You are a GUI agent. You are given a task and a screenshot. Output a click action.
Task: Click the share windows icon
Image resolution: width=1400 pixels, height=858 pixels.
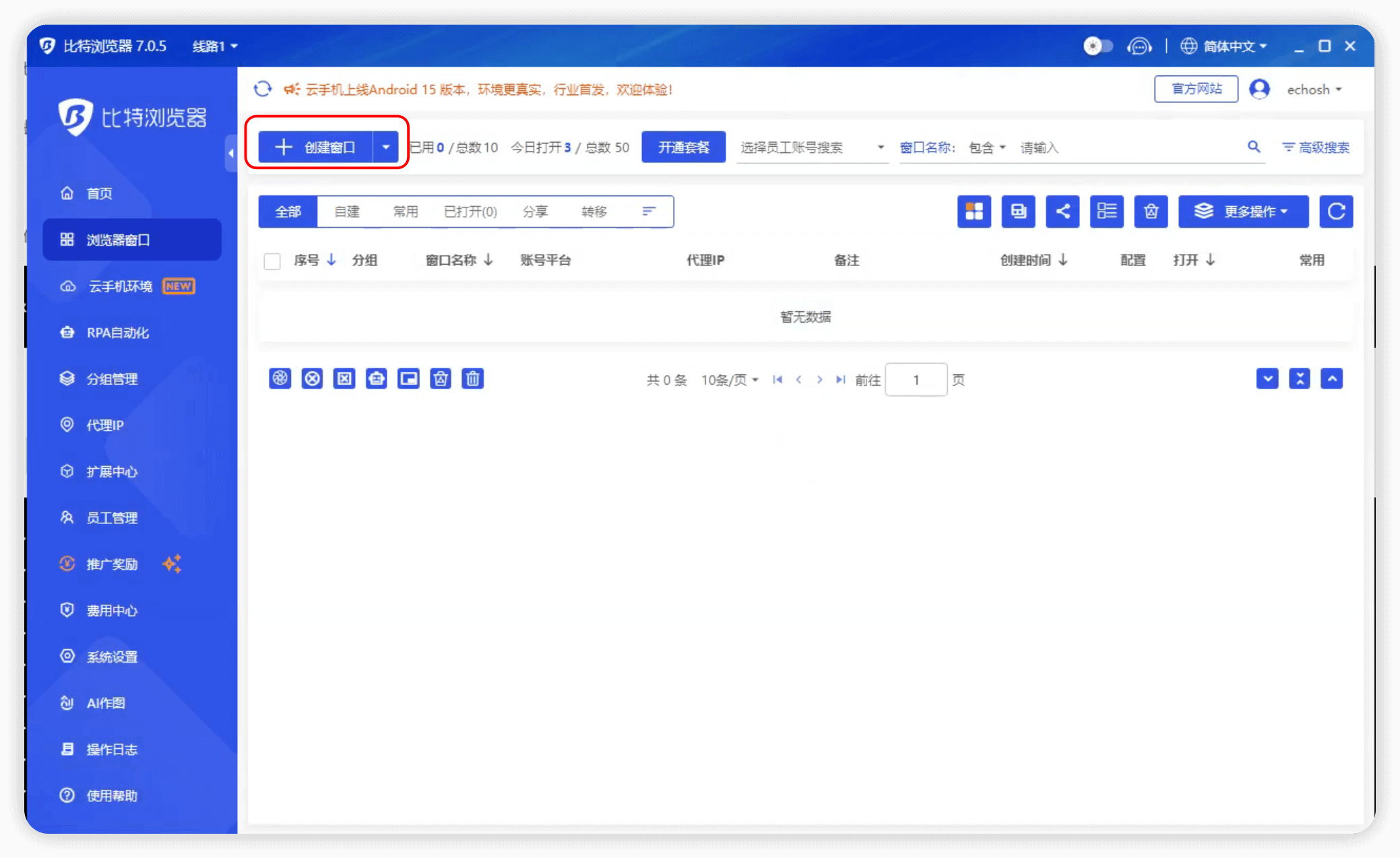(x=1062, y=211)
